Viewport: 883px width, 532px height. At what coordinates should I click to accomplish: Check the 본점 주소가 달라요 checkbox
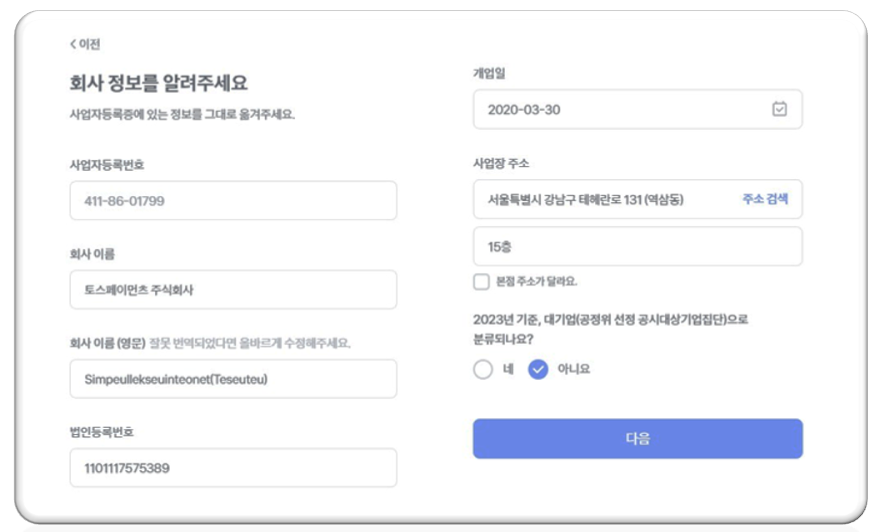click(482, 282)
